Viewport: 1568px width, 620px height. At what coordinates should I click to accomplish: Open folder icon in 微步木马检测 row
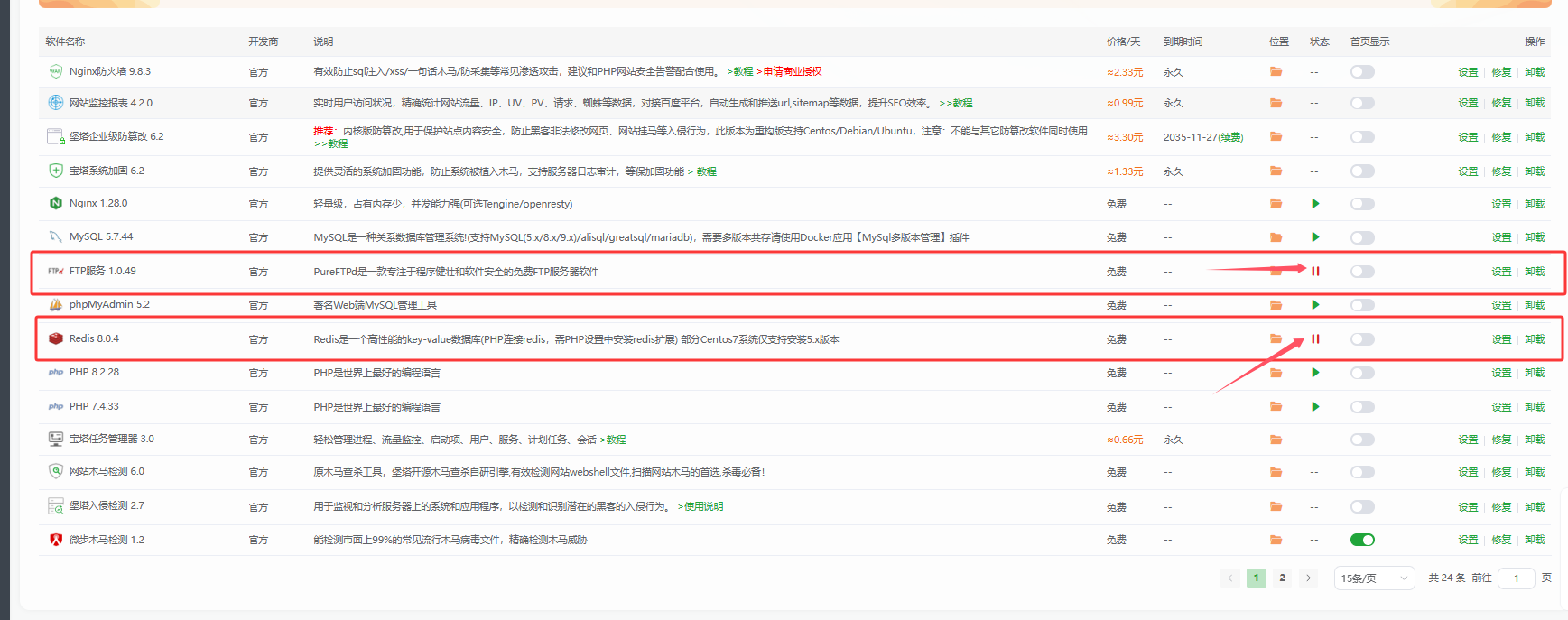1276,540
